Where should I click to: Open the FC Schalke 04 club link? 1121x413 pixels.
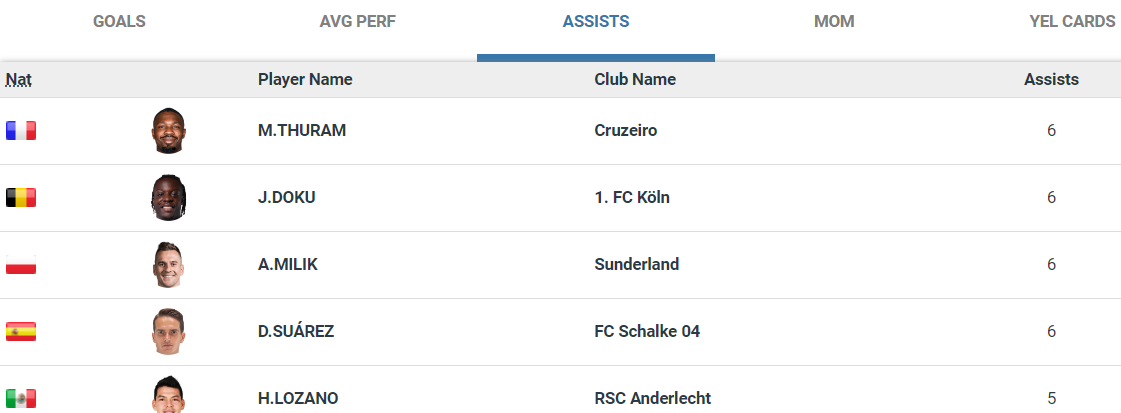(647, 332)
